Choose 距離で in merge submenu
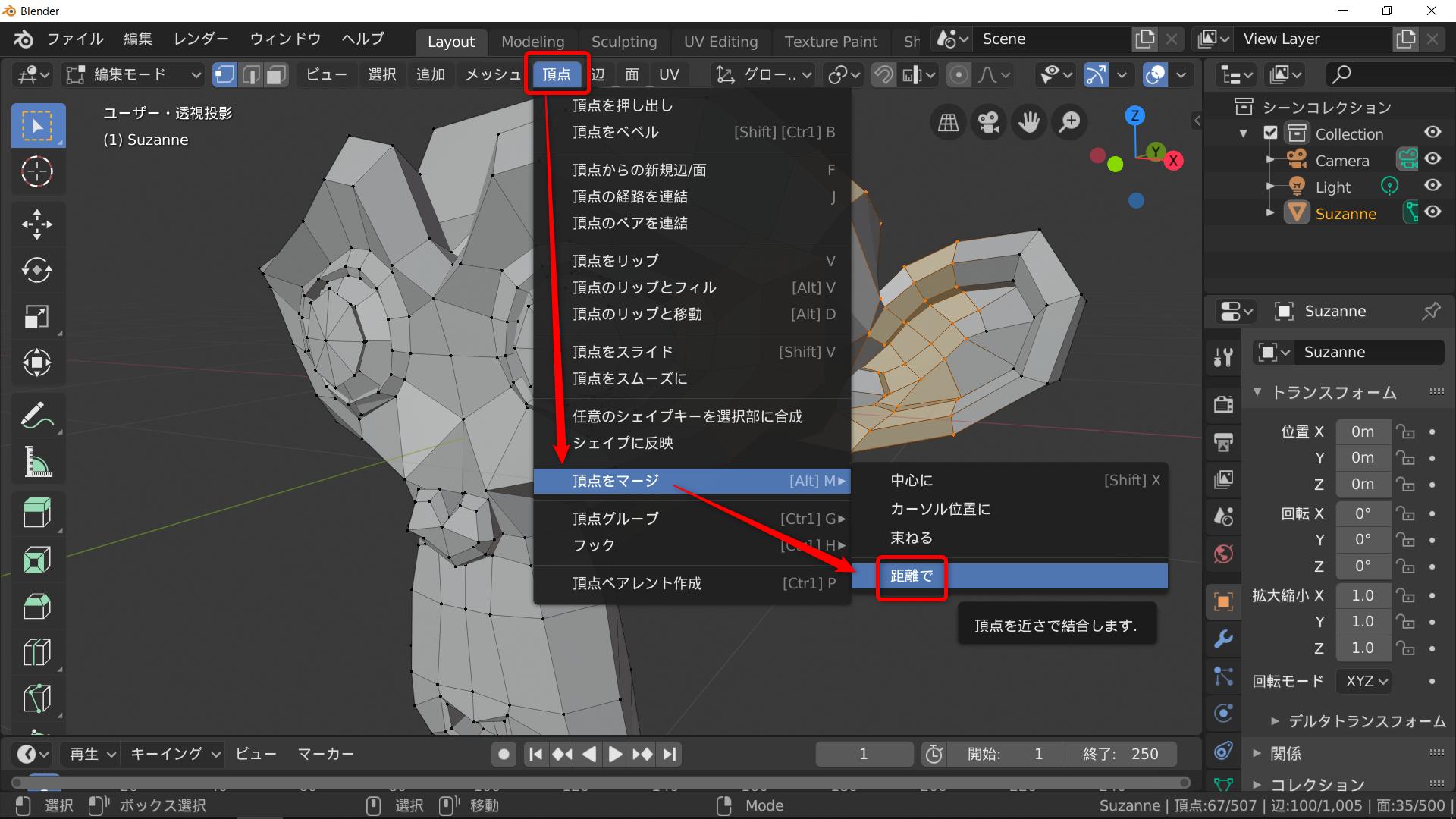The width and height of the screenshot is (1456, 819). tap(912, 576)
